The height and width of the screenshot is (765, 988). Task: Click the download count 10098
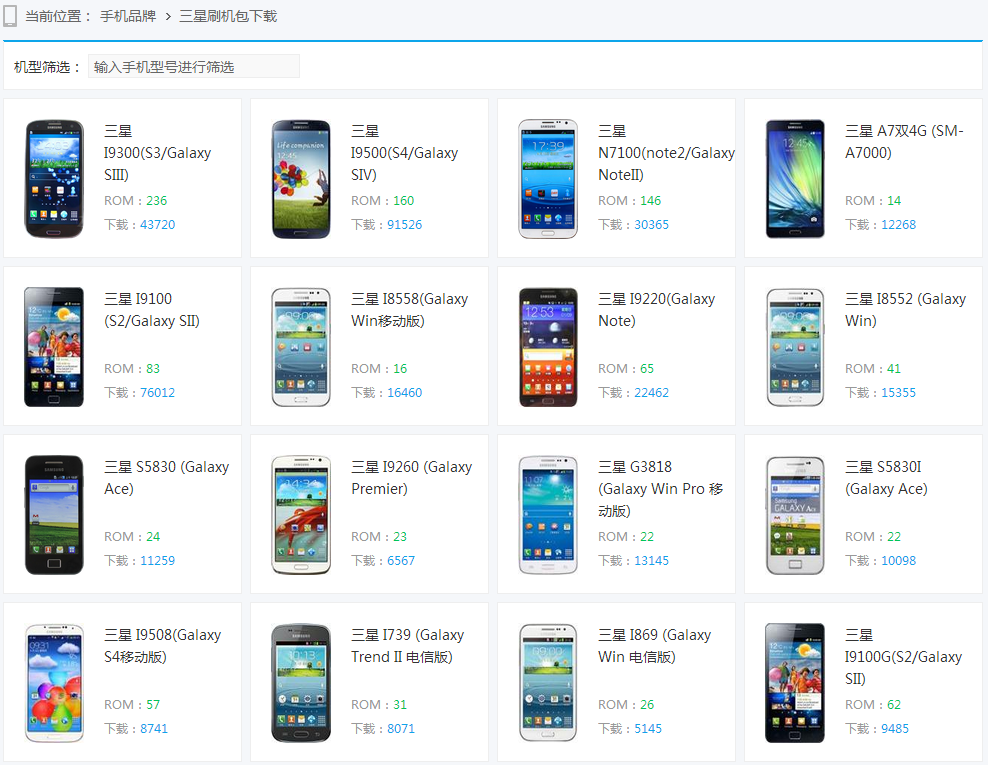click(x=899, y=561)
